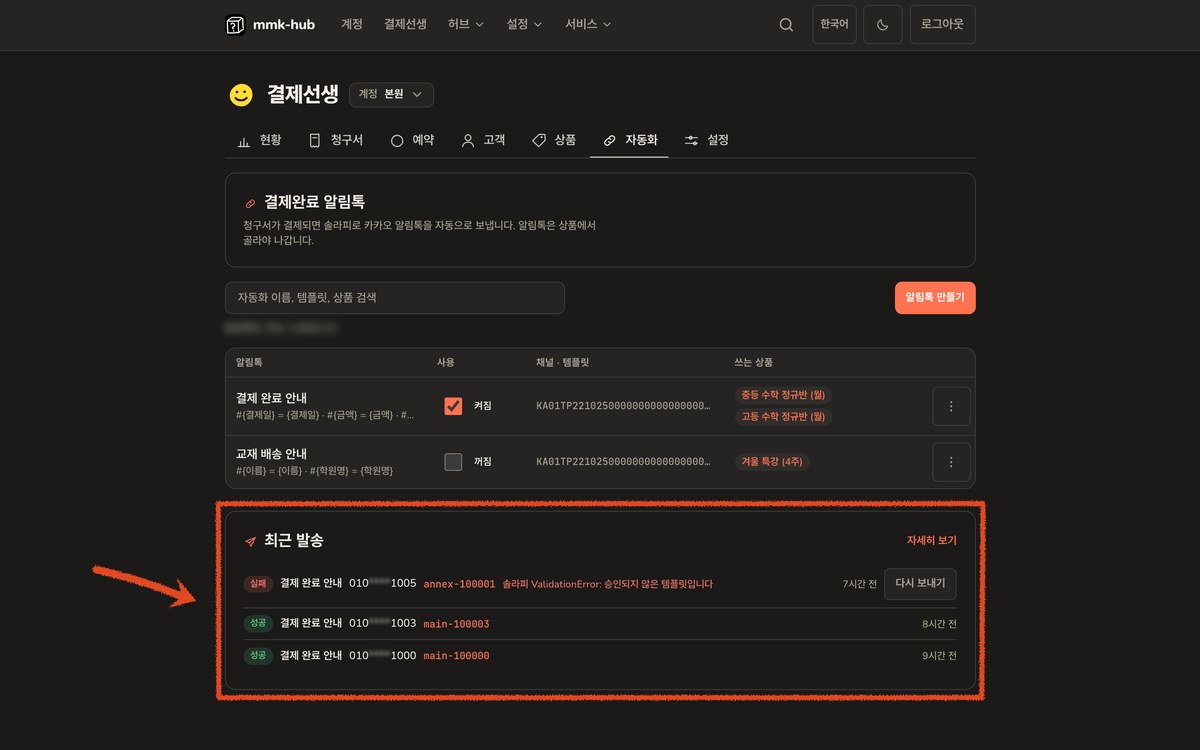The height and width of the screenshot is (750, 1200).
Task: Click the link icon beside 결제완료 알림톡
Action: [x=251, y=203]
